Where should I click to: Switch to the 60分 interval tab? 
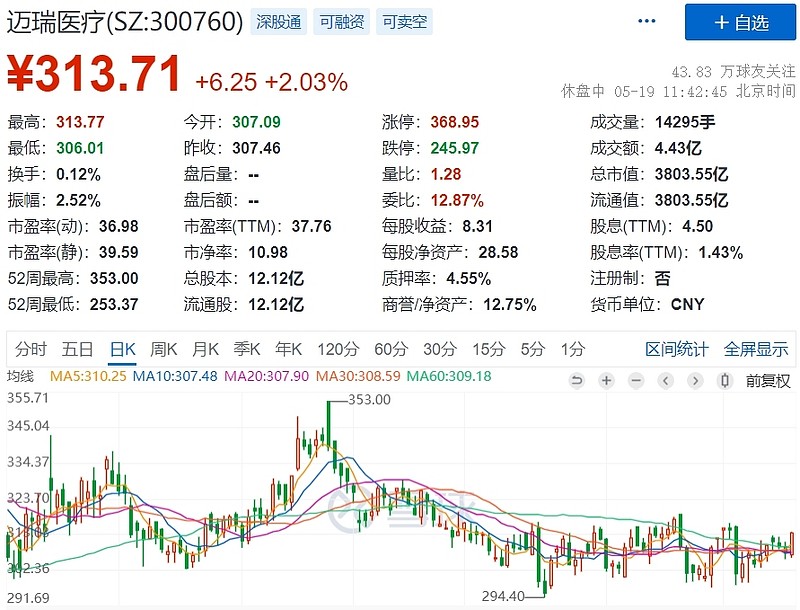(x=391, y=349)
